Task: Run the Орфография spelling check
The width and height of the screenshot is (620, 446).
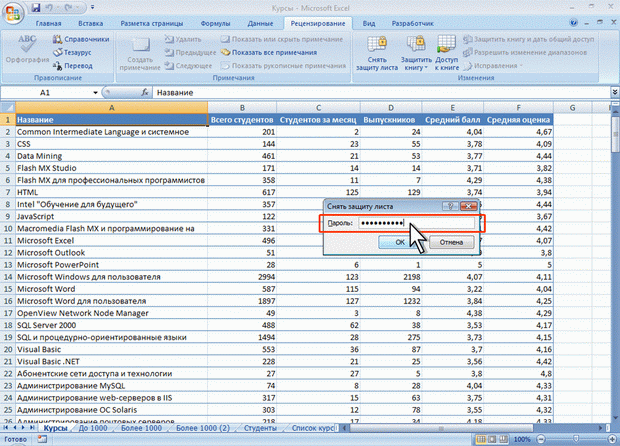Action: point(27,49)
